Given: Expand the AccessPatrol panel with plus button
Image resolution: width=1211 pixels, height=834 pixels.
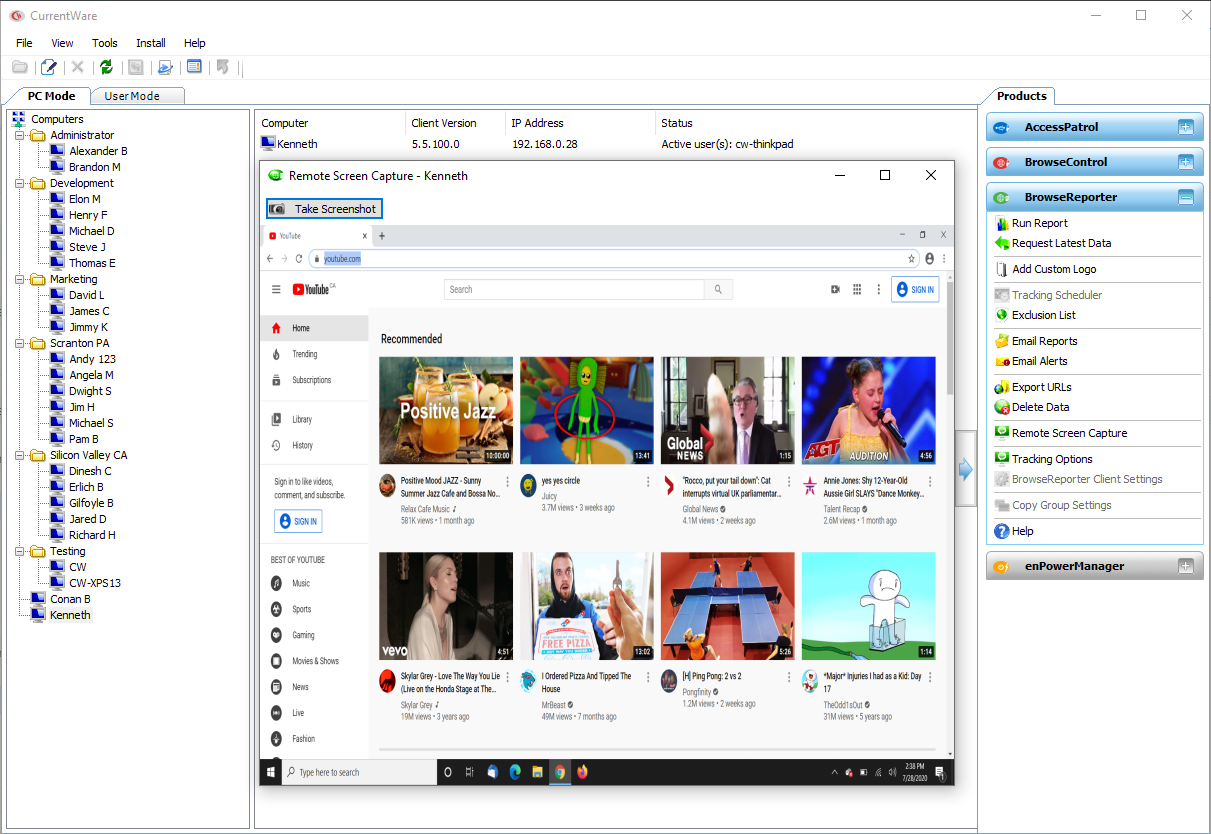Looking at the screenshot, I should pyautogui.click(x=1186, y=127).
